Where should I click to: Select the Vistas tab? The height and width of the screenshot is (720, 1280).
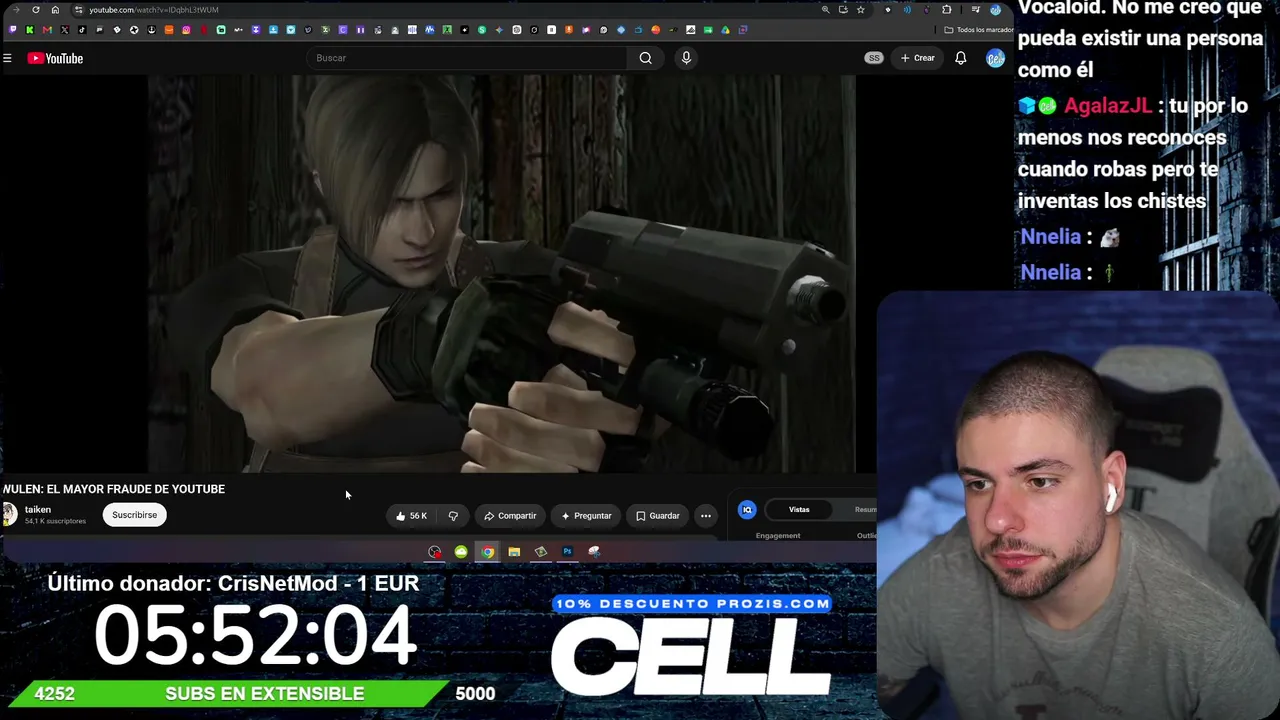click(799, 510)
